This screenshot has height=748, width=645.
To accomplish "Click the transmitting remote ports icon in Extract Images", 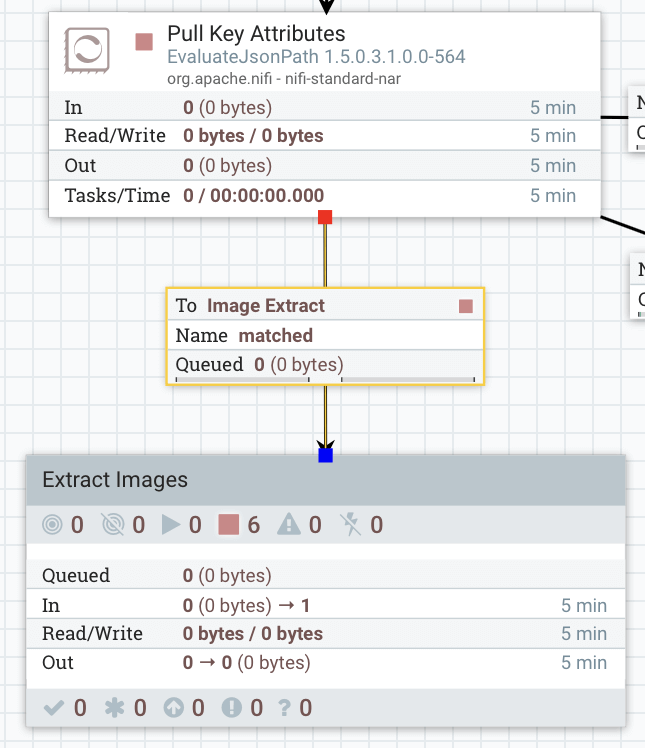I will pos(52,525).
